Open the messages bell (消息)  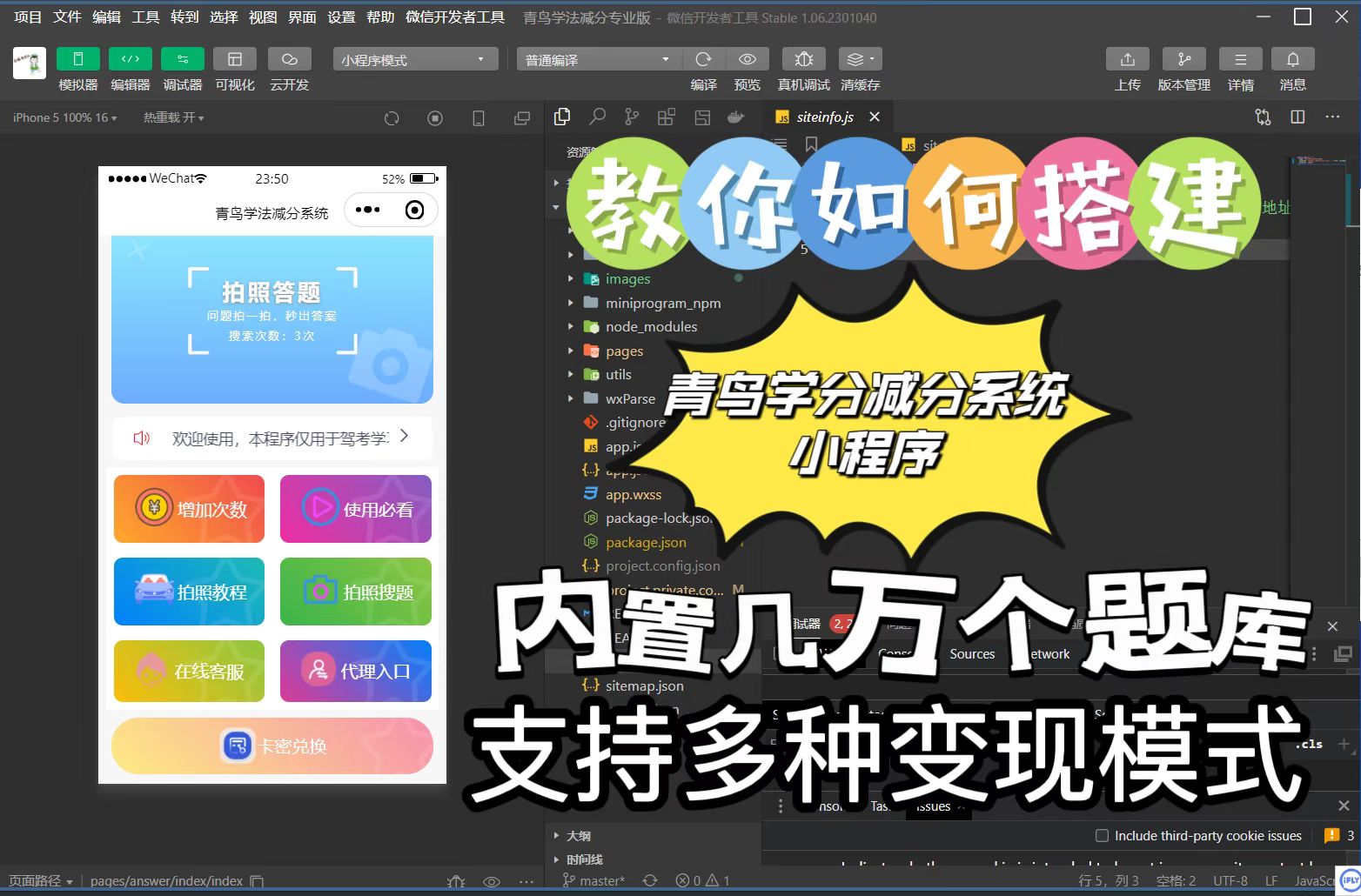coord(1293,59)
